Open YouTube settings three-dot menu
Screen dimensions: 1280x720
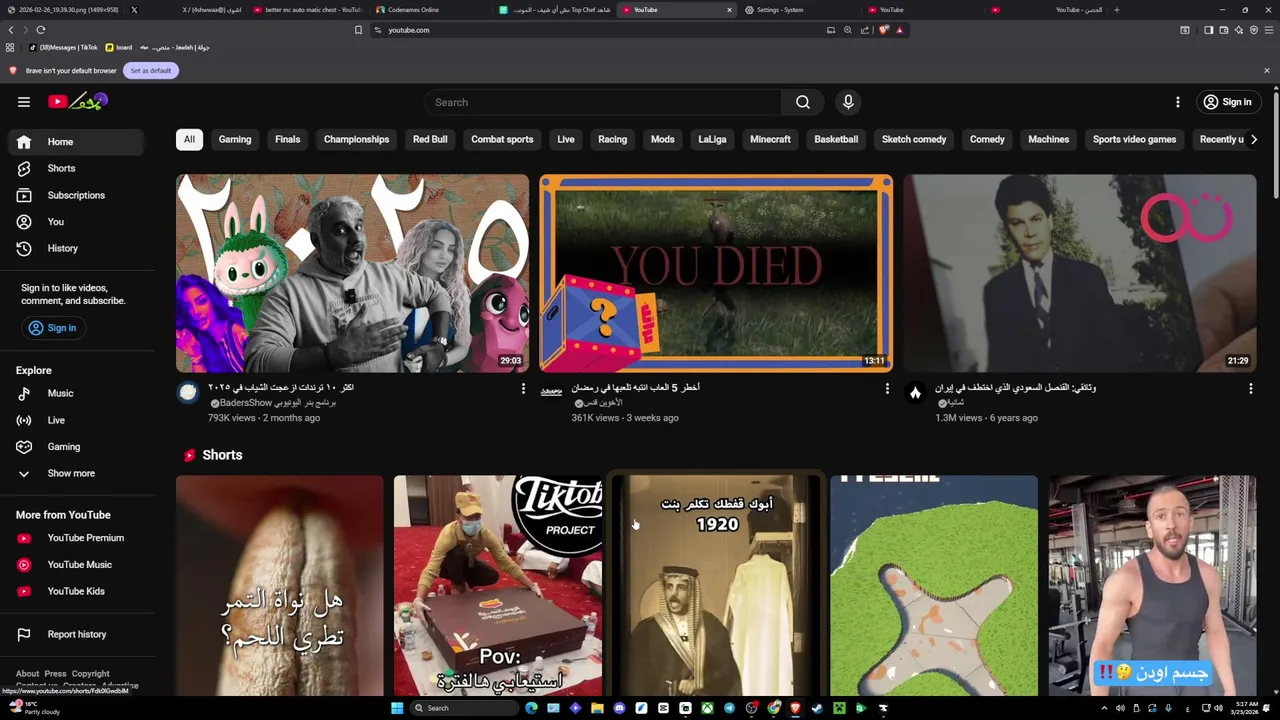coord(1177,102)
